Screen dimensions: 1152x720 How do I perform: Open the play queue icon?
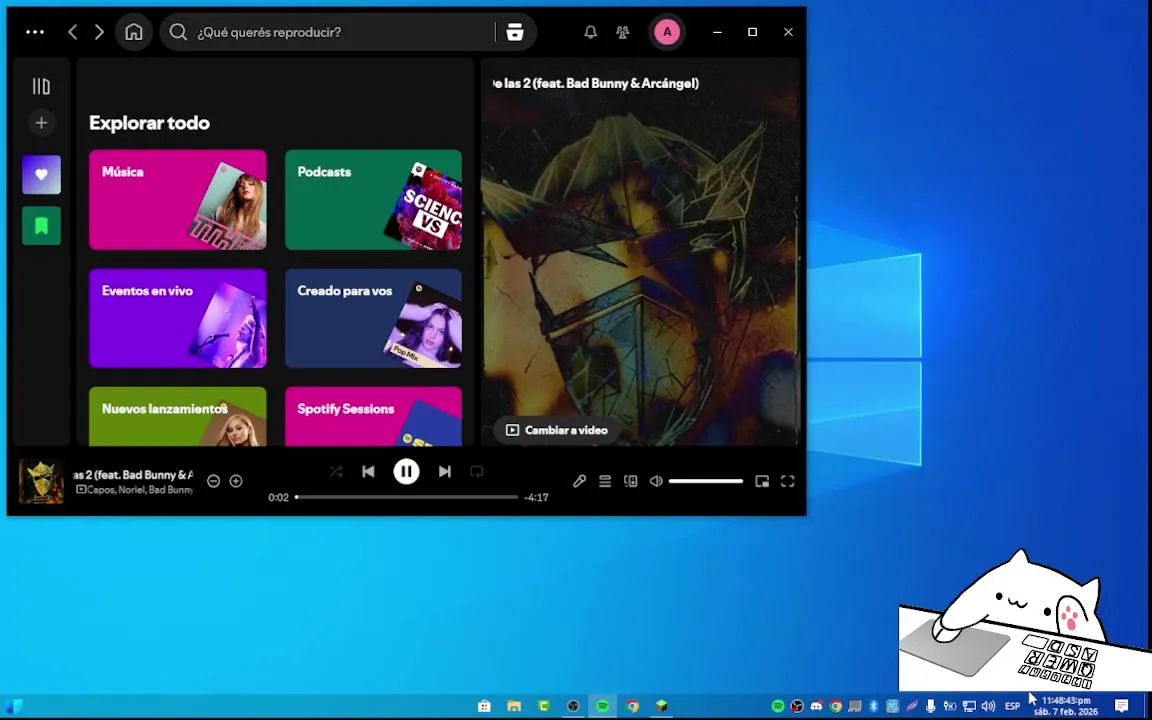pos(605,481)
